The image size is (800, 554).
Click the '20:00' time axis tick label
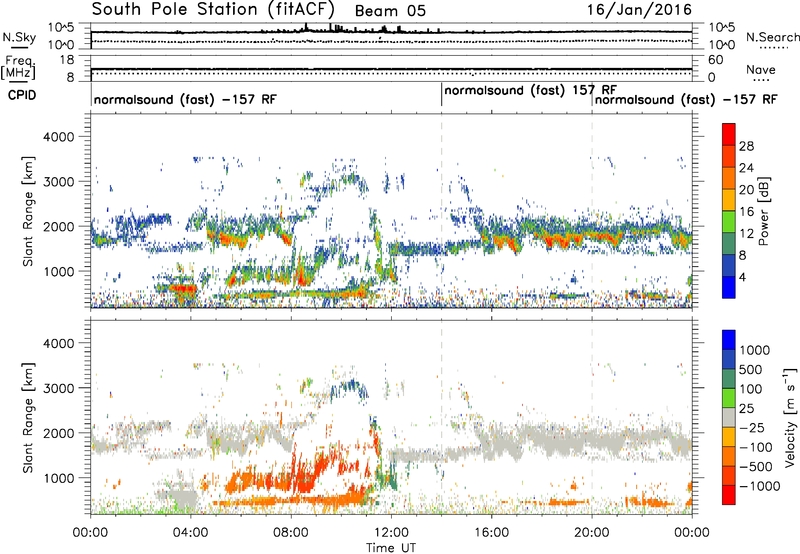(591, 533)
